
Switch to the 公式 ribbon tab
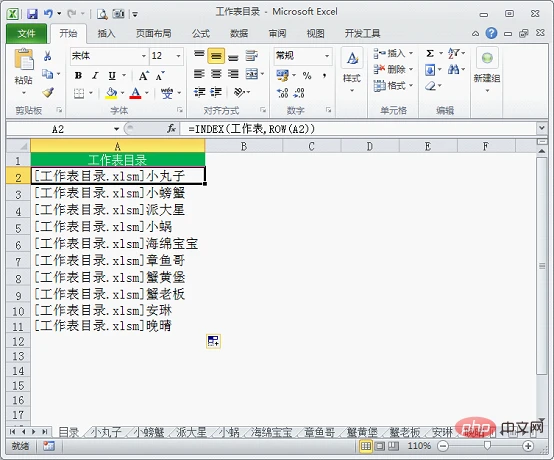pos(201,34)
